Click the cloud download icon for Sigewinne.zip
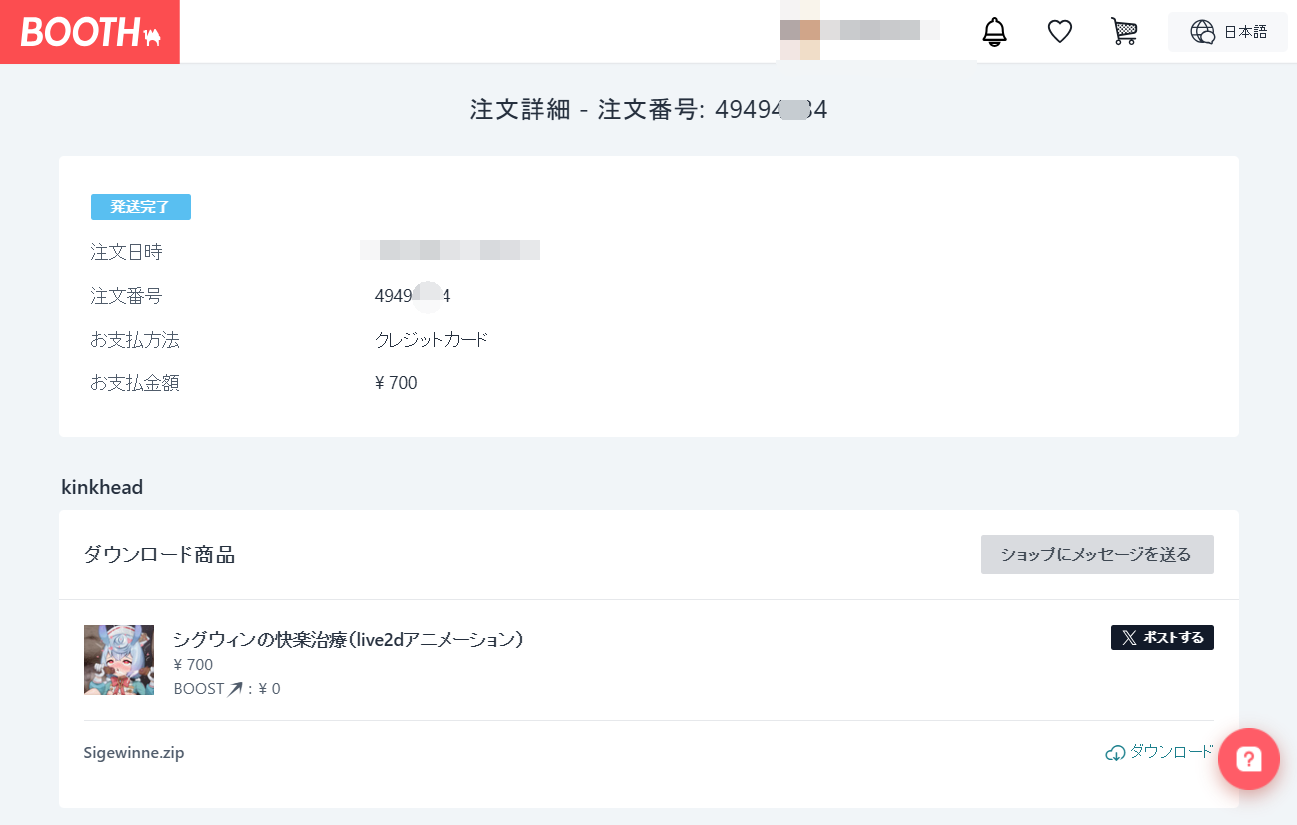The width and height of the screenshot is (1297, 825). tap(1115, 753)
